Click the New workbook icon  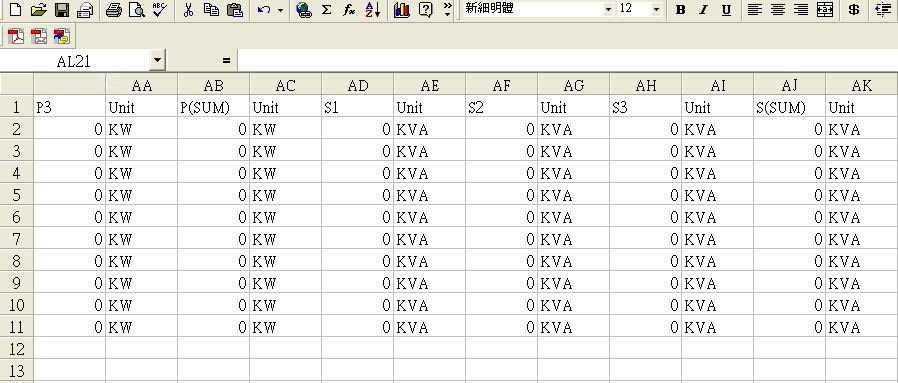[x=15, y=10]
